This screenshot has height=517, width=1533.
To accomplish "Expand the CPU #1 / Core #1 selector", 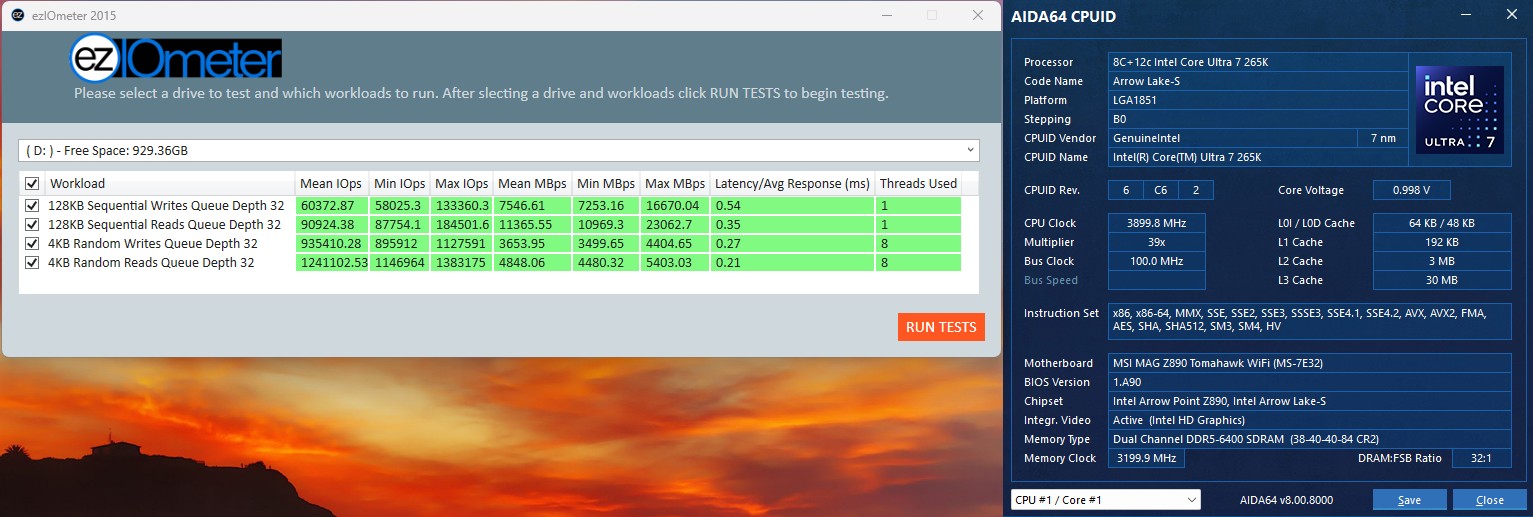I will point(1105,500).
